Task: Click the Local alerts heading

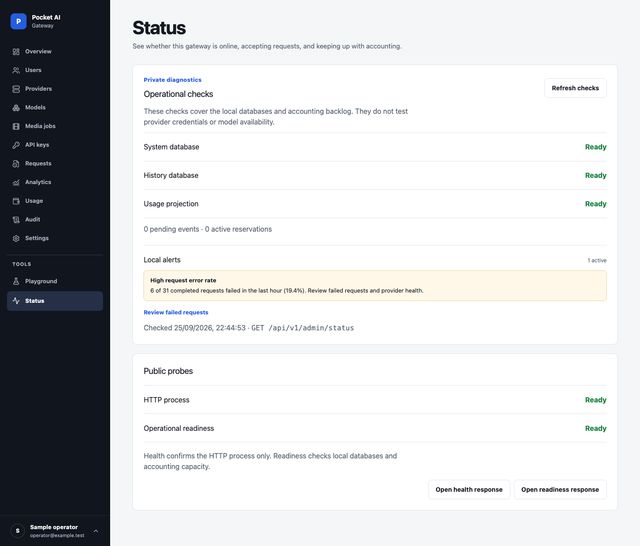Action: pos(162,260)
